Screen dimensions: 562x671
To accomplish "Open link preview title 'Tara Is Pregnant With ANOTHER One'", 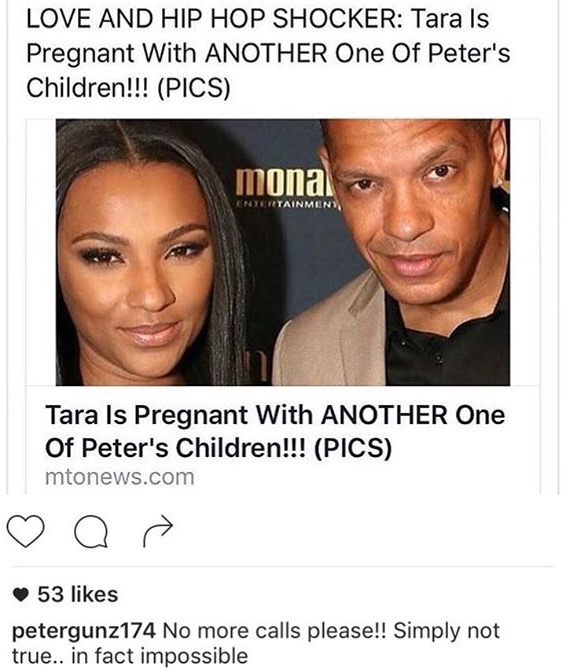I will tap(275, 415).
